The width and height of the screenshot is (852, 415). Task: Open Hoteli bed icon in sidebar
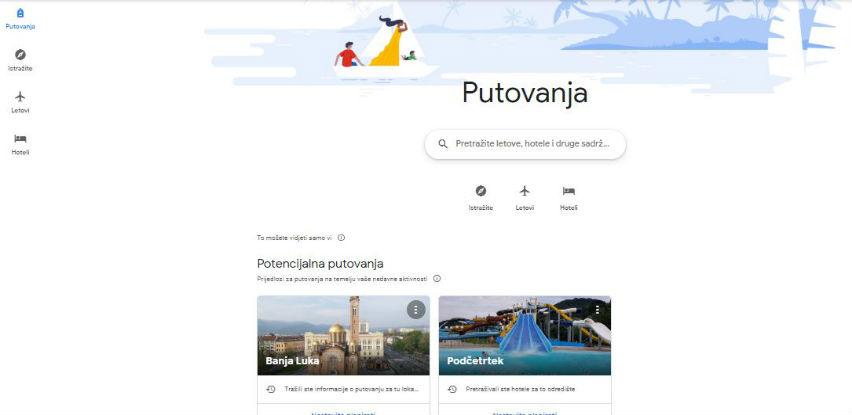coord(20,139)
